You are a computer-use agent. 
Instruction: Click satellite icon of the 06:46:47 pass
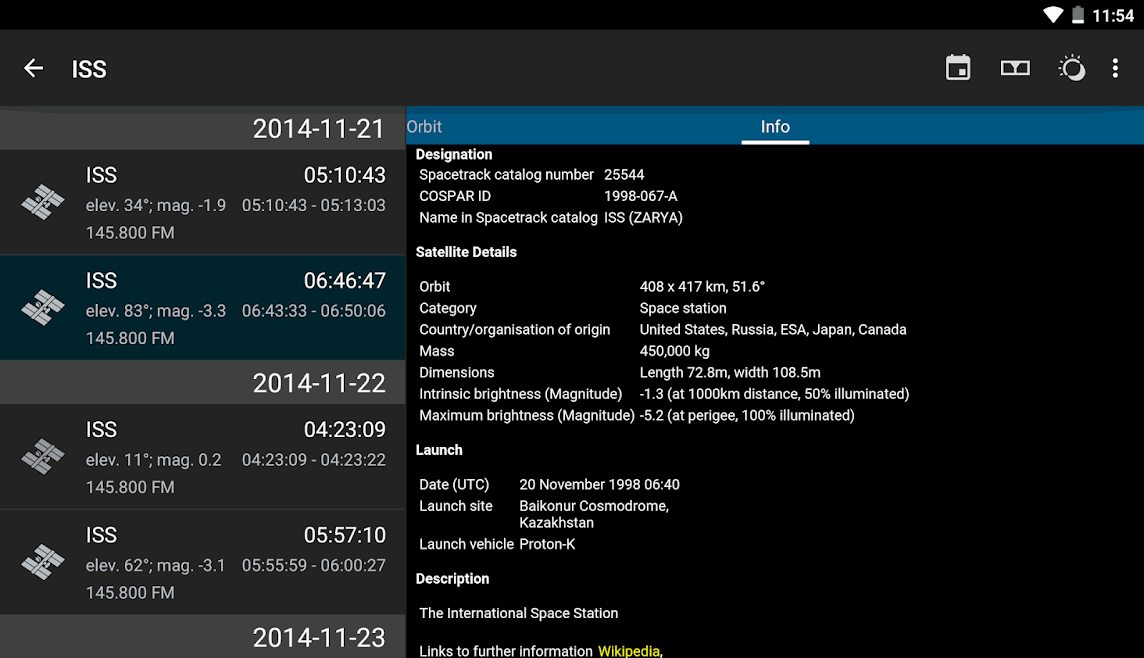click(x=43, y=309)
